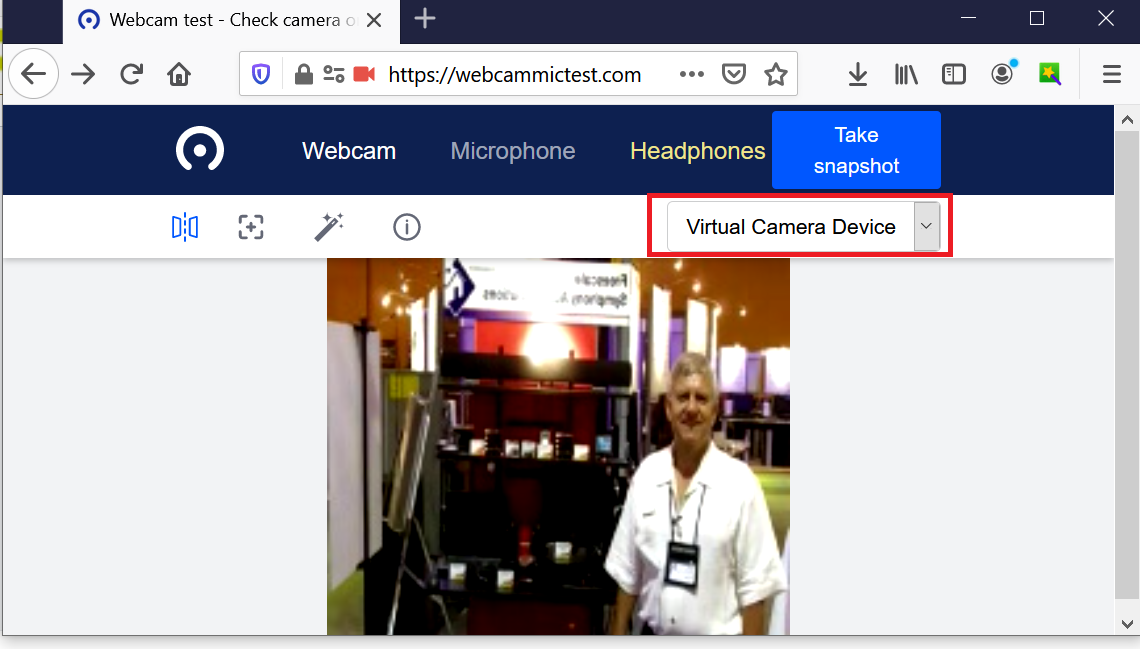
Task: Click the Webcam navigation link
Action: pos(348,150)
